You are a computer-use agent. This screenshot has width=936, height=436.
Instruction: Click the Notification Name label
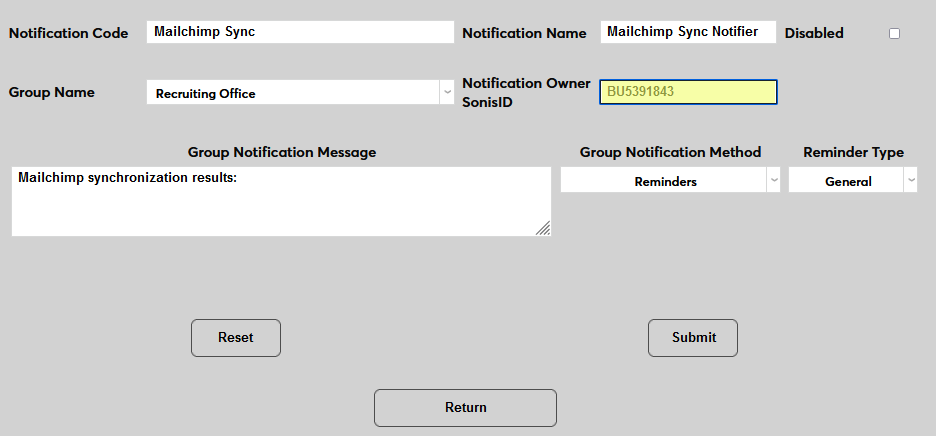524,33
